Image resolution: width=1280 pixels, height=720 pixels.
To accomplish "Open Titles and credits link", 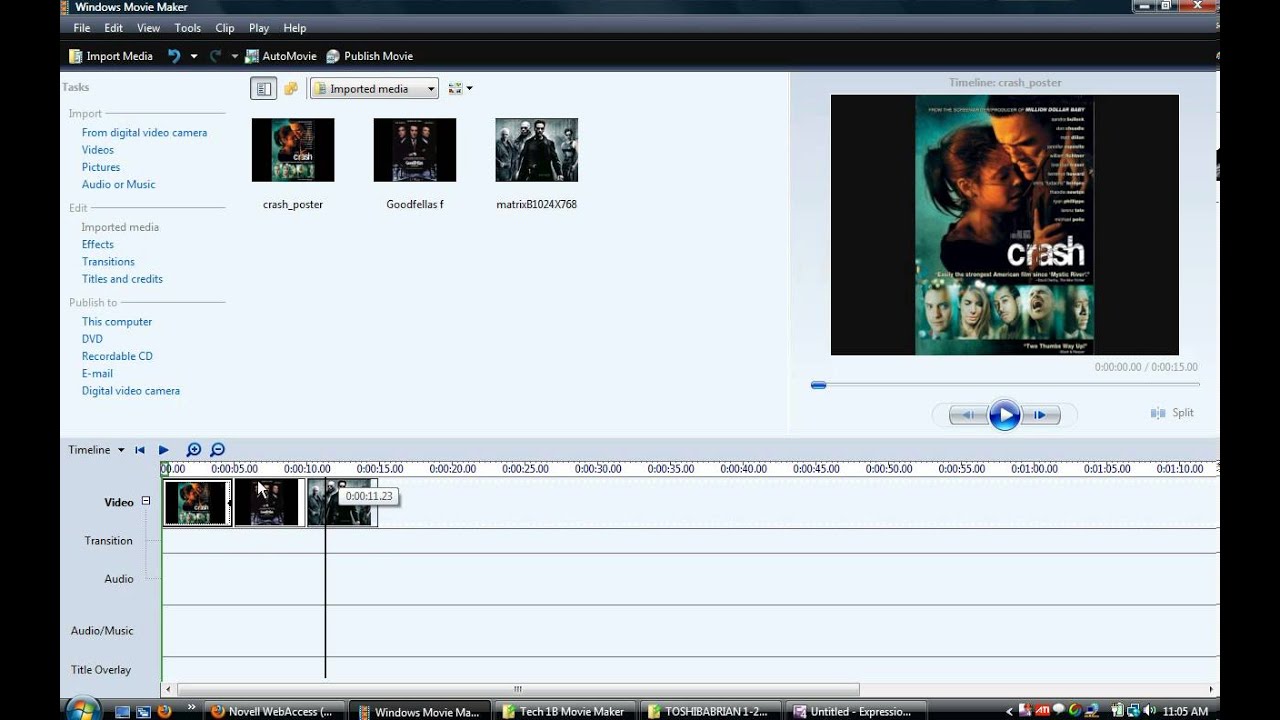I will pyautogui.click(x=122, y=279).
